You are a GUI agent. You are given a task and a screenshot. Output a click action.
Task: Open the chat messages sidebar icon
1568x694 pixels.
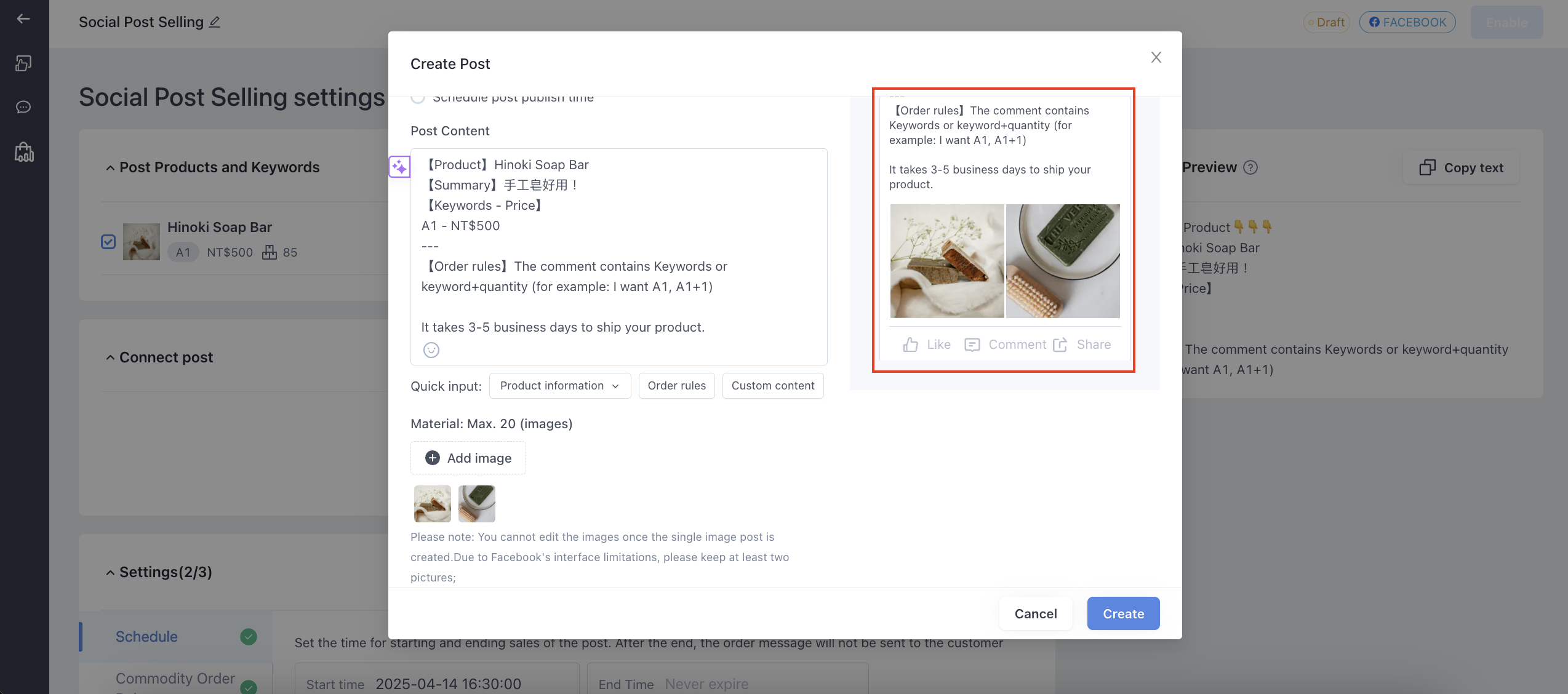(x=23, y=107)
